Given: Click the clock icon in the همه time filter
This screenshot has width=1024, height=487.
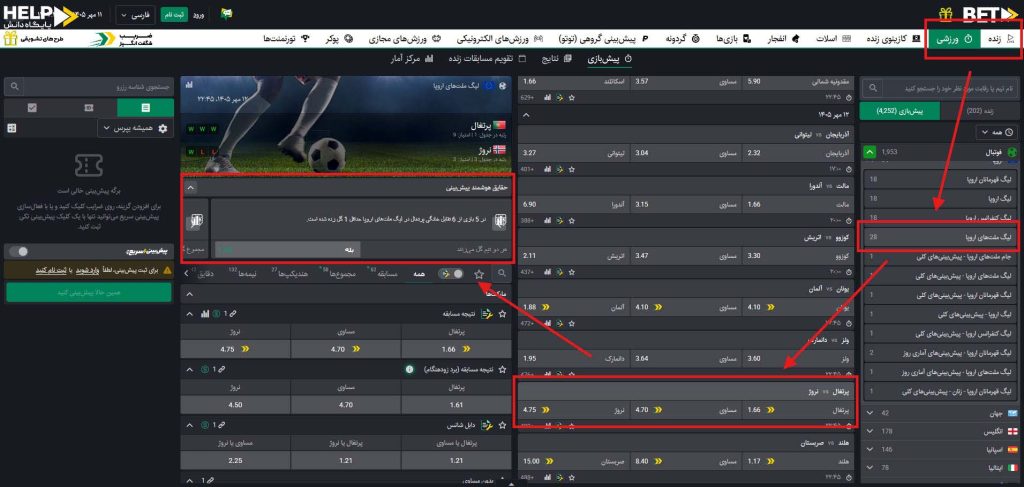Looking at the screenshot, I should point(1009,133).
